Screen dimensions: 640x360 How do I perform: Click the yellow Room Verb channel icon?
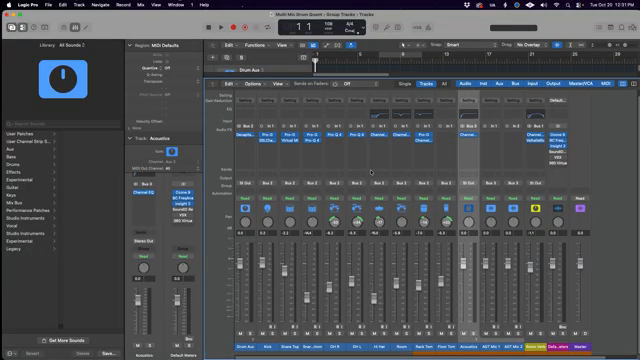coord(536,209)
